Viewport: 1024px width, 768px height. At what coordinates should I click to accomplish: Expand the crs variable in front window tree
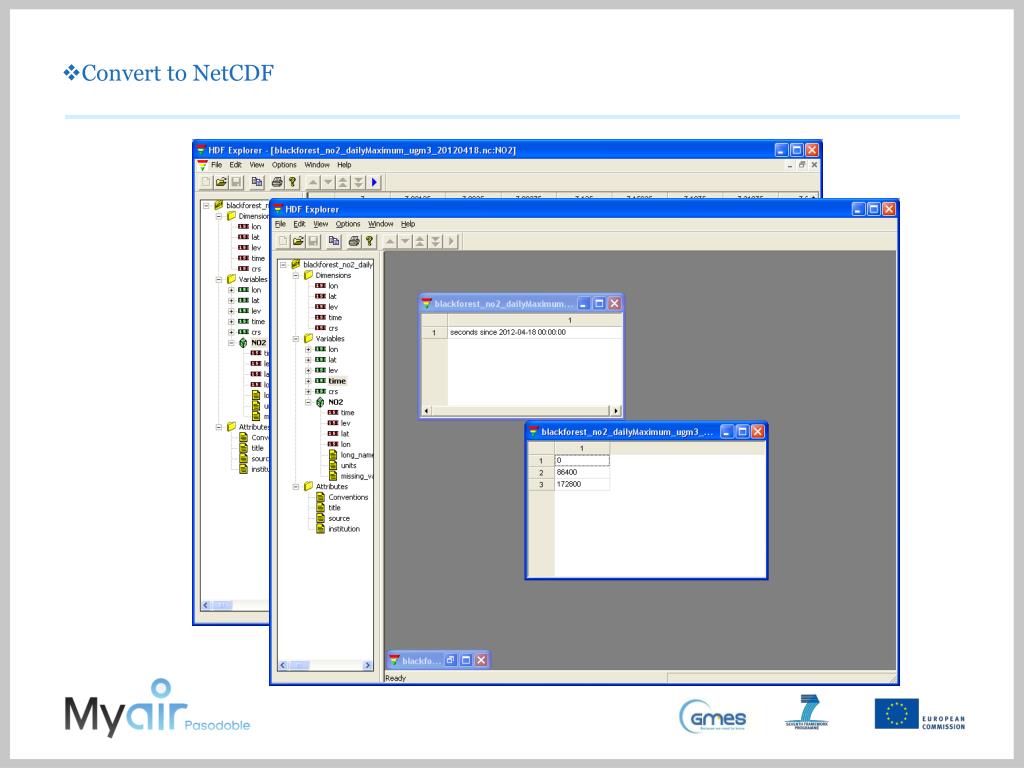point(309,392)
